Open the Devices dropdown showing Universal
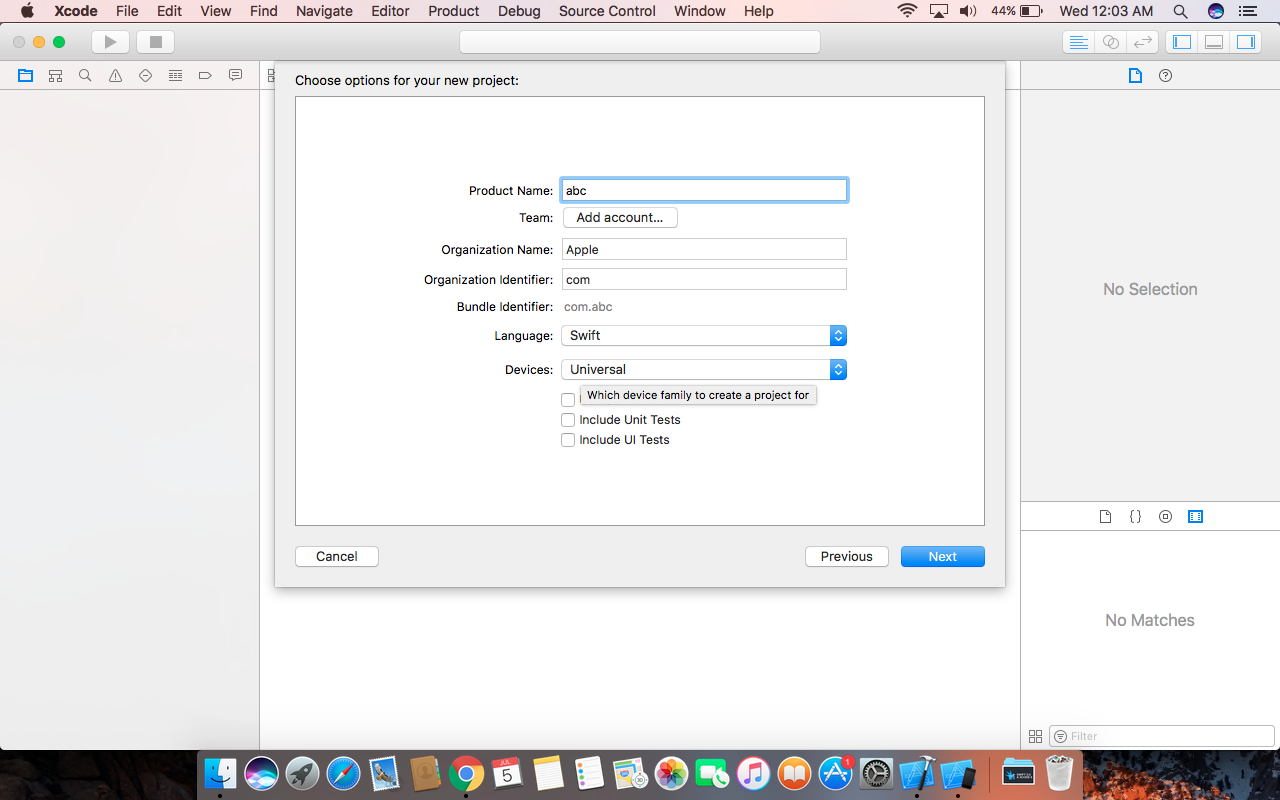1280x800 pixels. click(x=704, y=370)
